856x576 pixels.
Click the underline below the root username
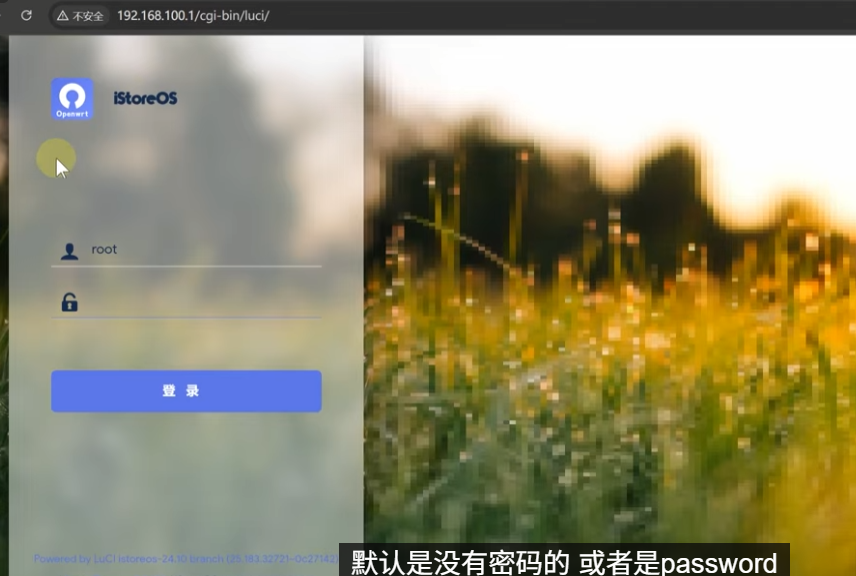pos(186,267)
